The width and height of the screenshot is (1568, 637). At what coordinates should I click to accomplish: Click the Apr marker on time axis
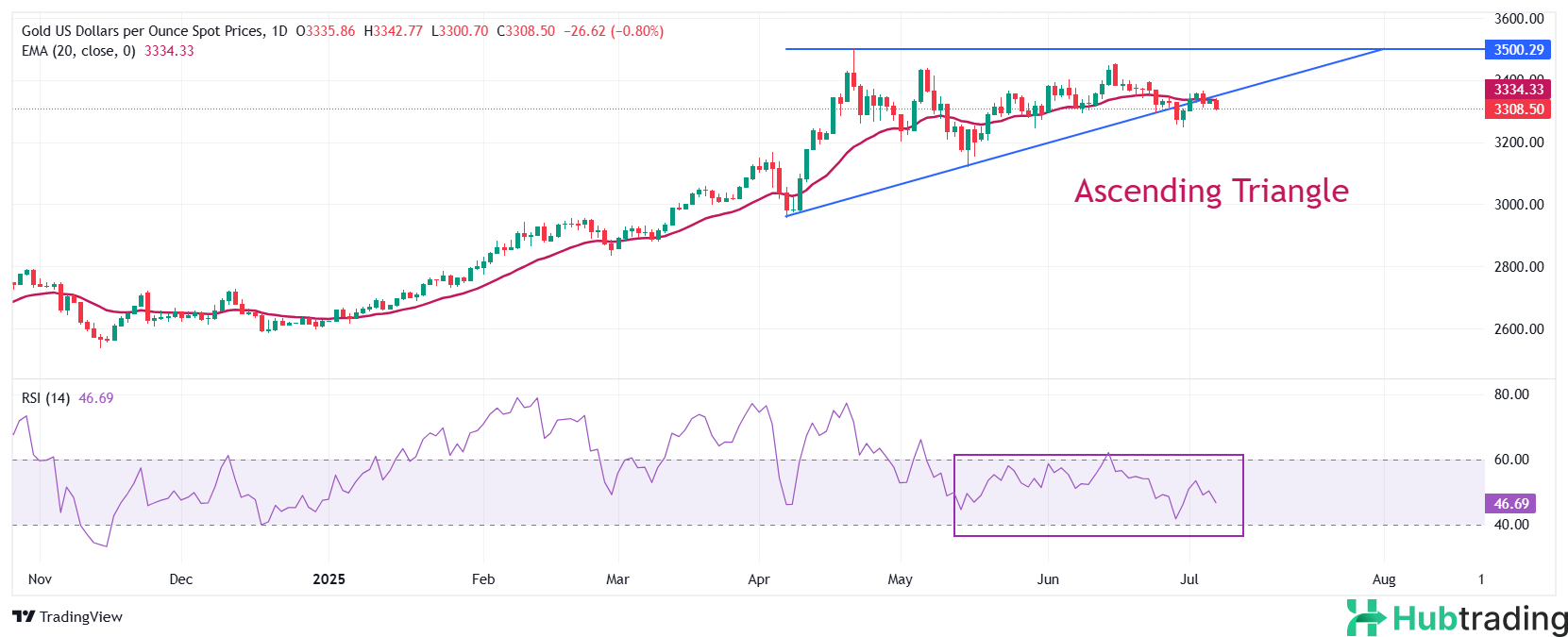[759, 579]
